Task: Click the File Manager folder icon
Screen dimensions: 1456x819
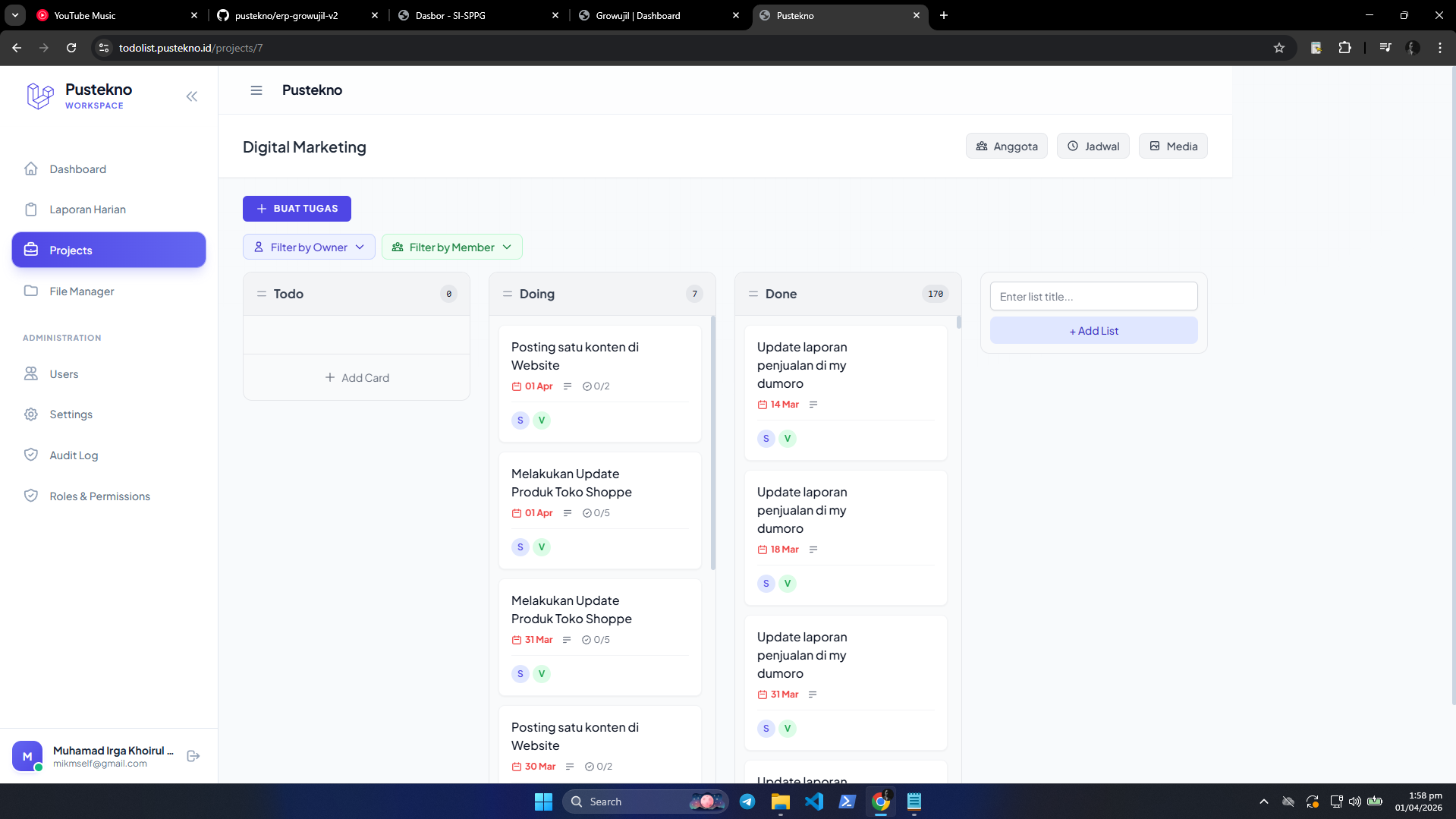Action: 31,291
